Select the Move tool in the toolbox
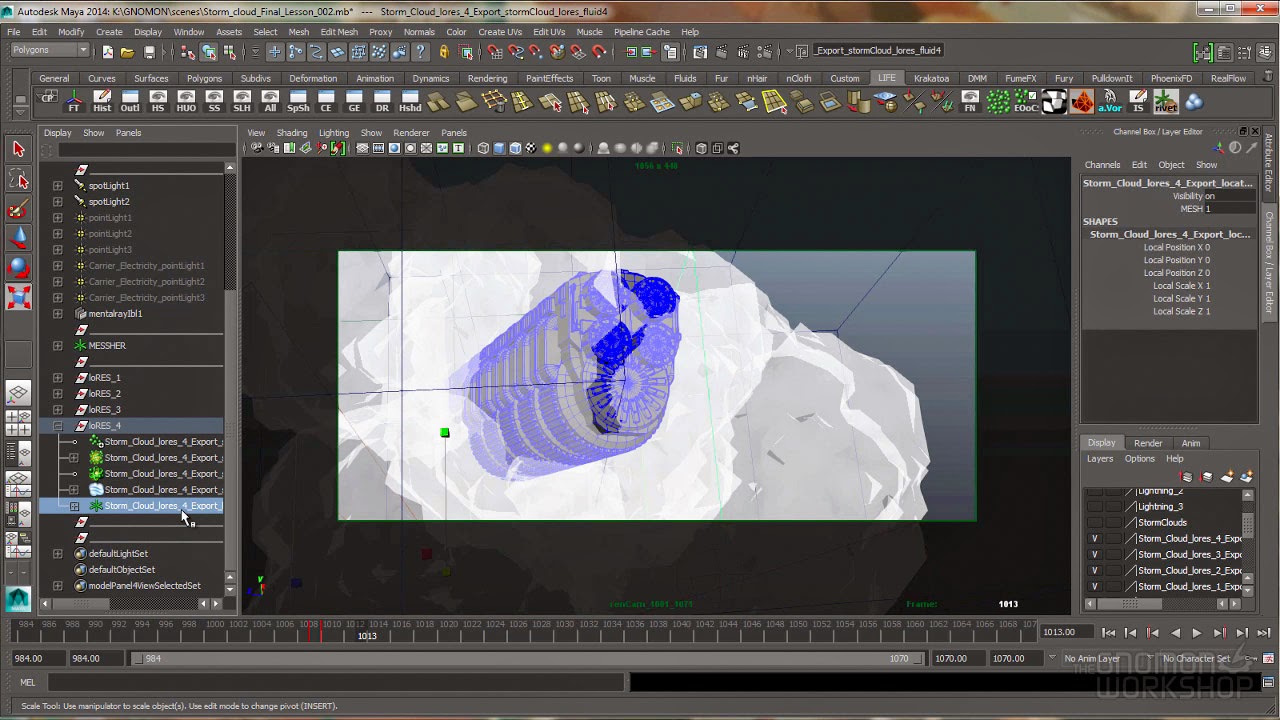Viewport: 1280px width, 720px height. 18,238
